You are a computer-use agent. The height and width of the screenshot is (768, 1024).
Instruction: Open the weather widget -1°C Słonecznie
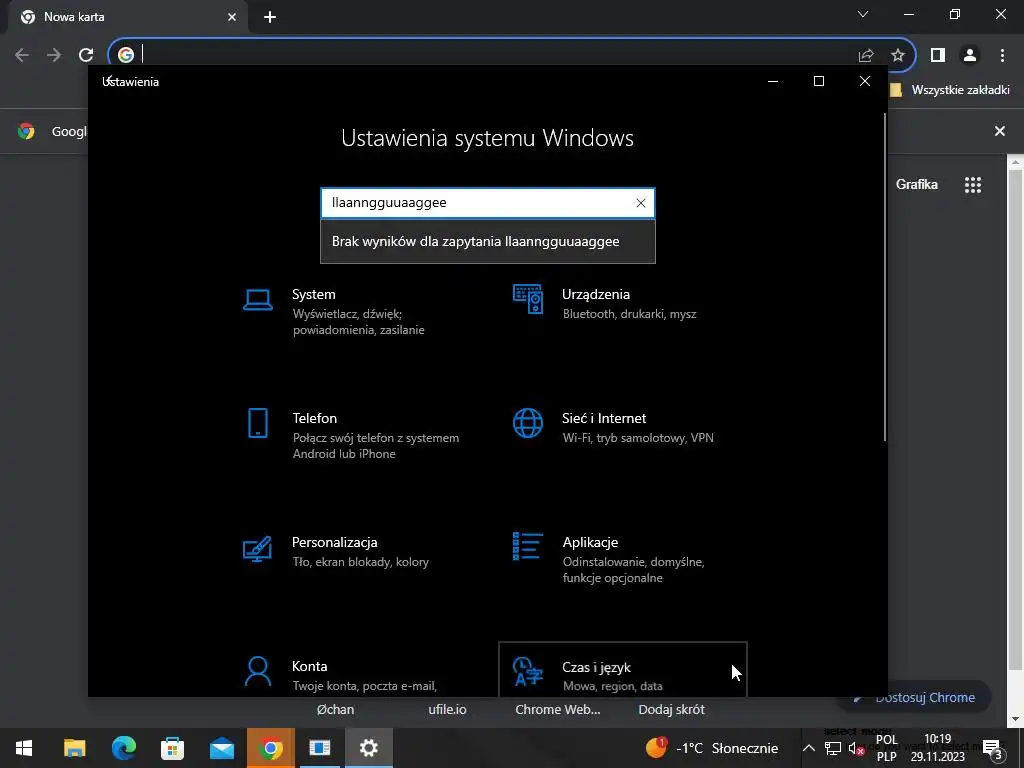pos(712,748)
